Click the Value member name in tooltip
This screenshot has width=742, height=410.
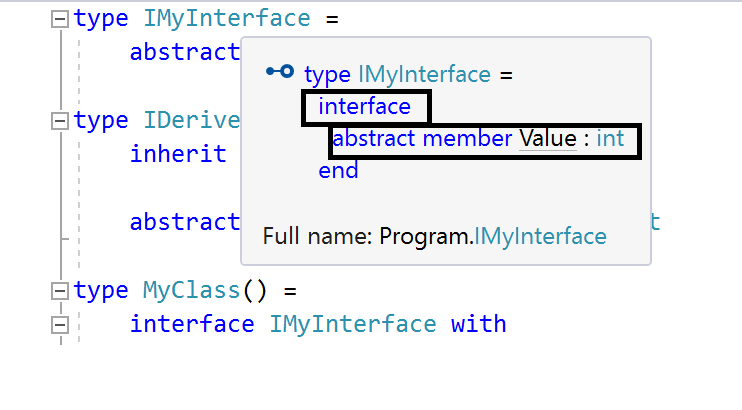(548, 138)
